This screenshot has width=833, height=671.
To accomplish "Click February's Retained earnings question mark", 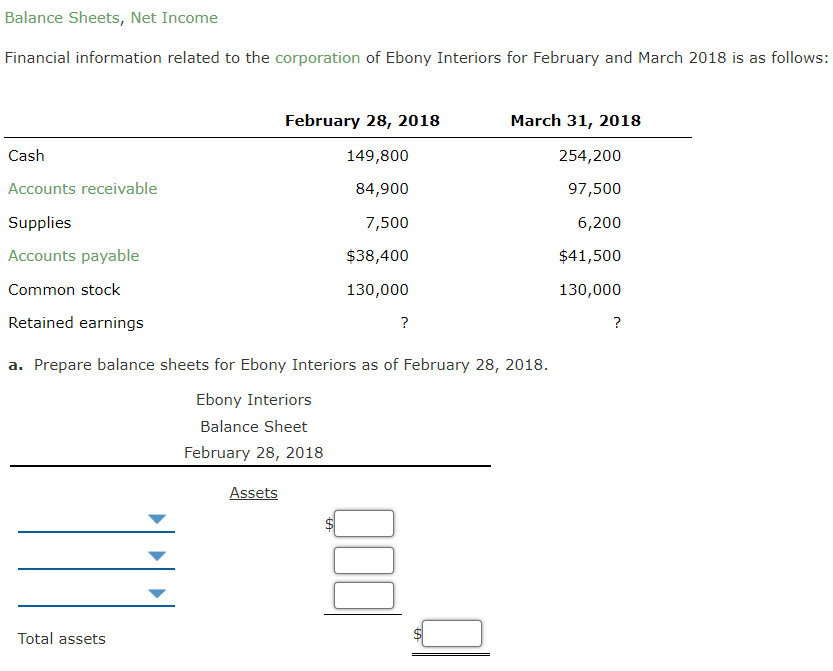I will (x=404, y=322).
